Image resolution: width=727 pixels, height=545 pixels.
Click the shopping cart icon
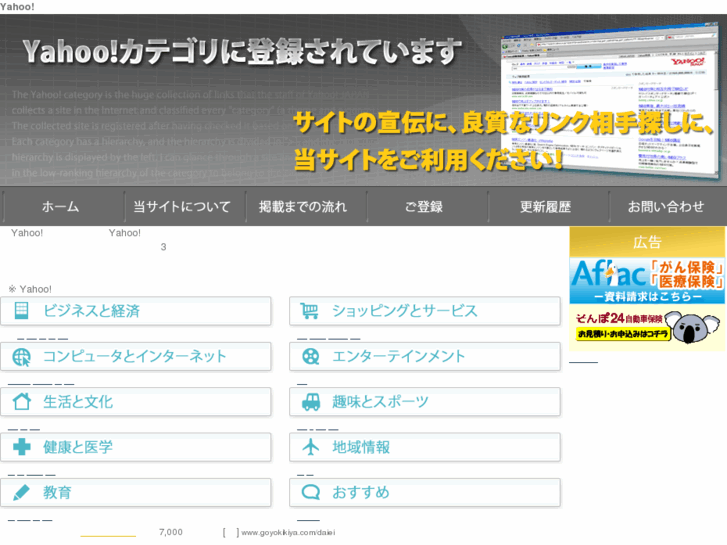point(309,310)
